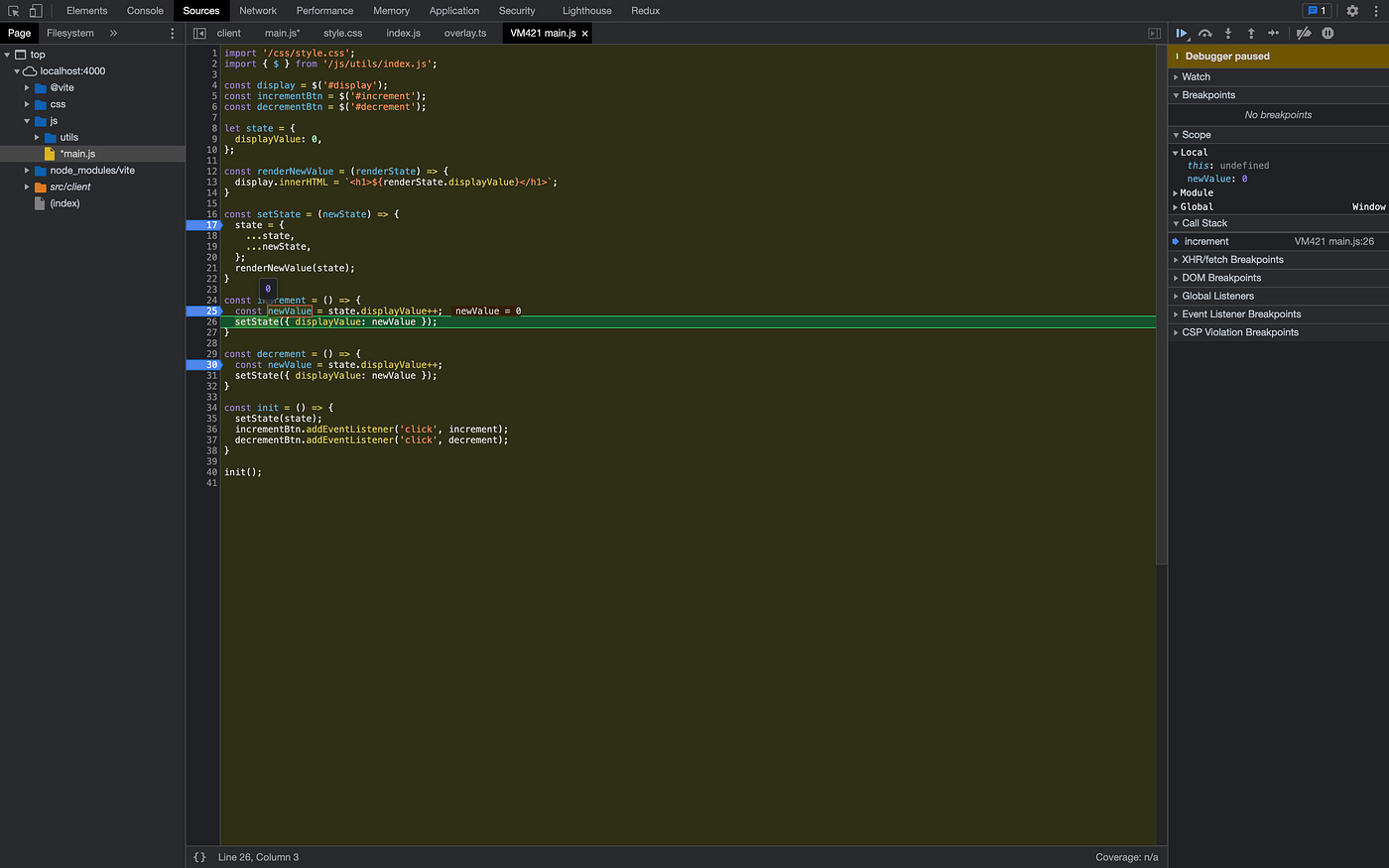Click the Filesystem navigator tab
This screenshot has width=1389, height=868.
click(x=69, y=32)
